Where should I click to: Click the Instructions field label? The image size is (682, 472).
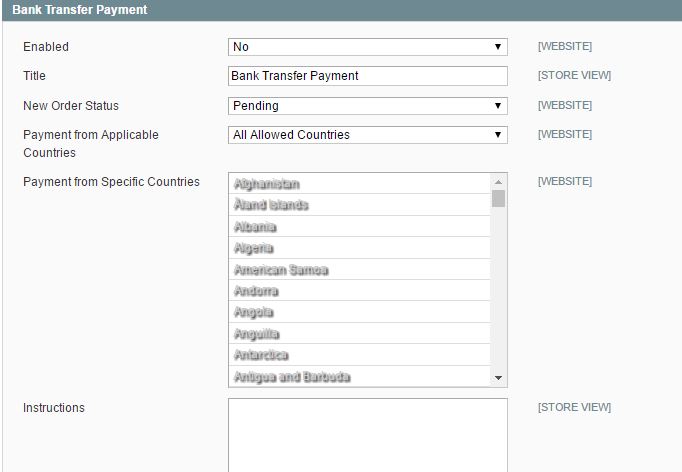[x=54, y=408]
